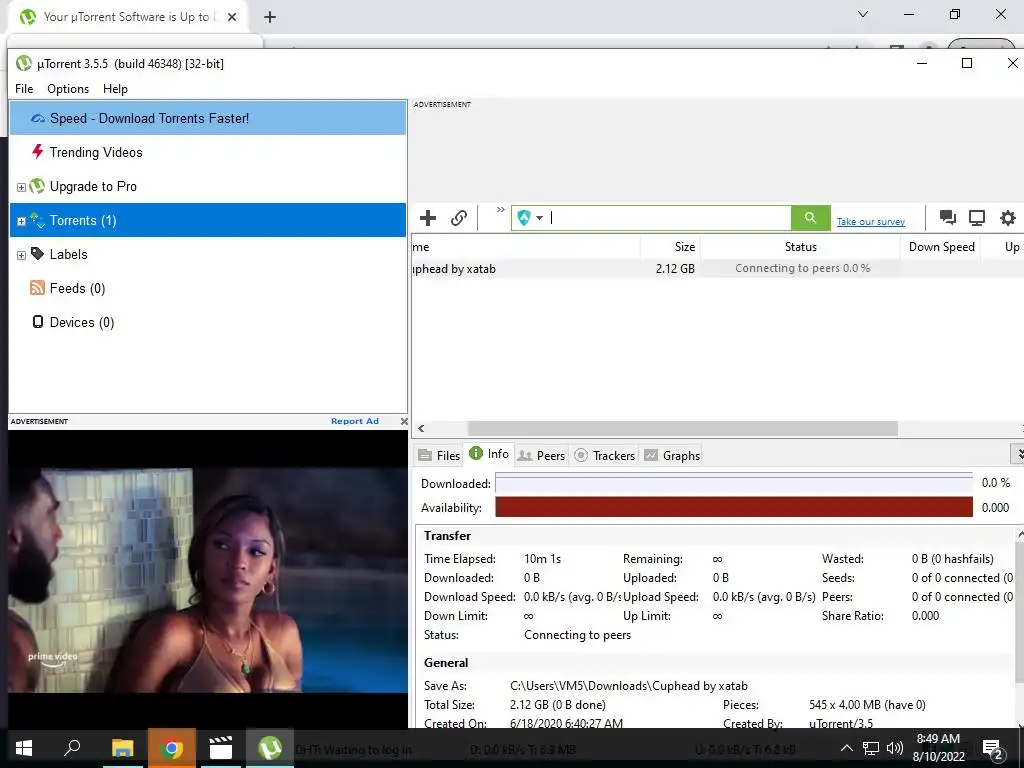Click the Report Ad link

[x=355, y=421]
